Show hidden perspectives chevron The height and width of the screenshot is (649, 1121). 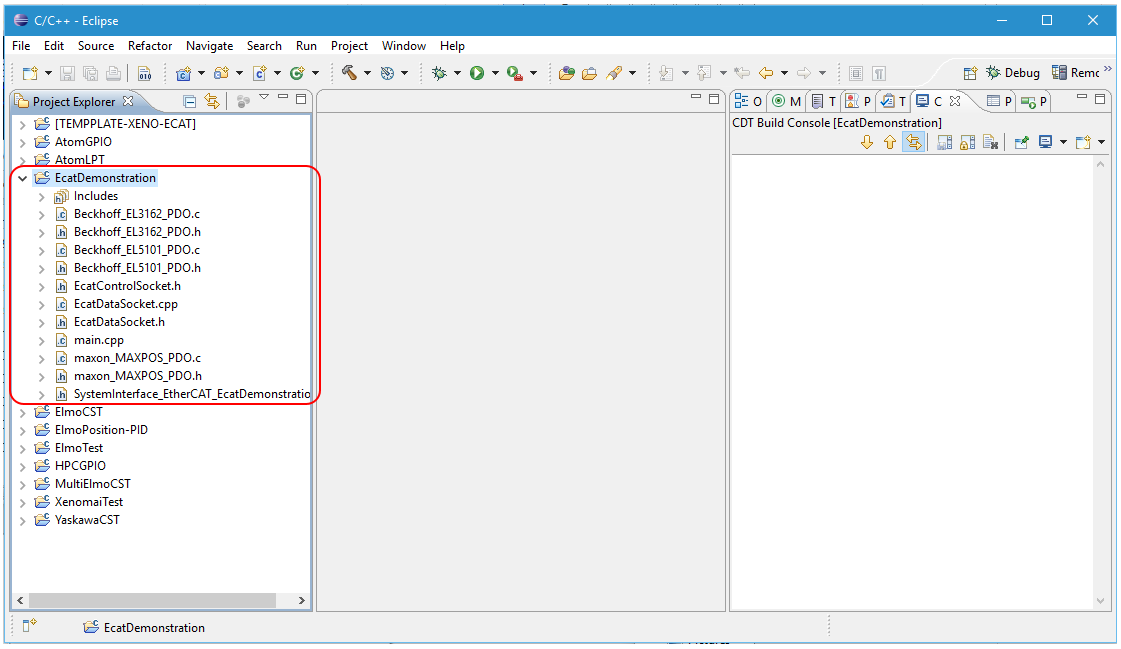tap(1107, 69)
